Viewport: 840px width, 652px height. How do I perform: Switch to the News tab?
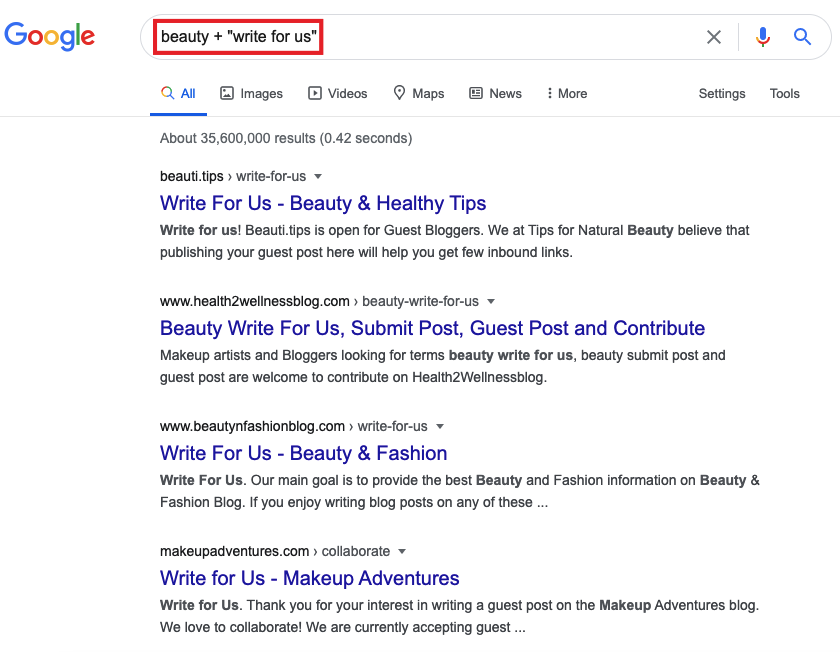(x=495, y=93)
